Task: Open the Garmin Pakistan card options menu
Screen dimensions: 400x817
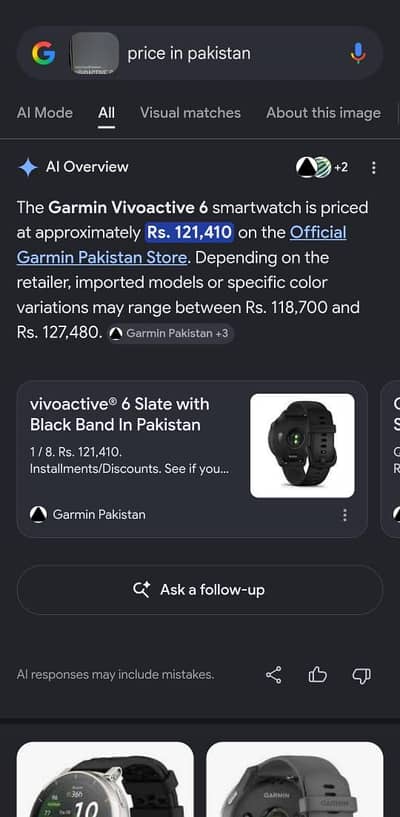Action: [344, 515]
